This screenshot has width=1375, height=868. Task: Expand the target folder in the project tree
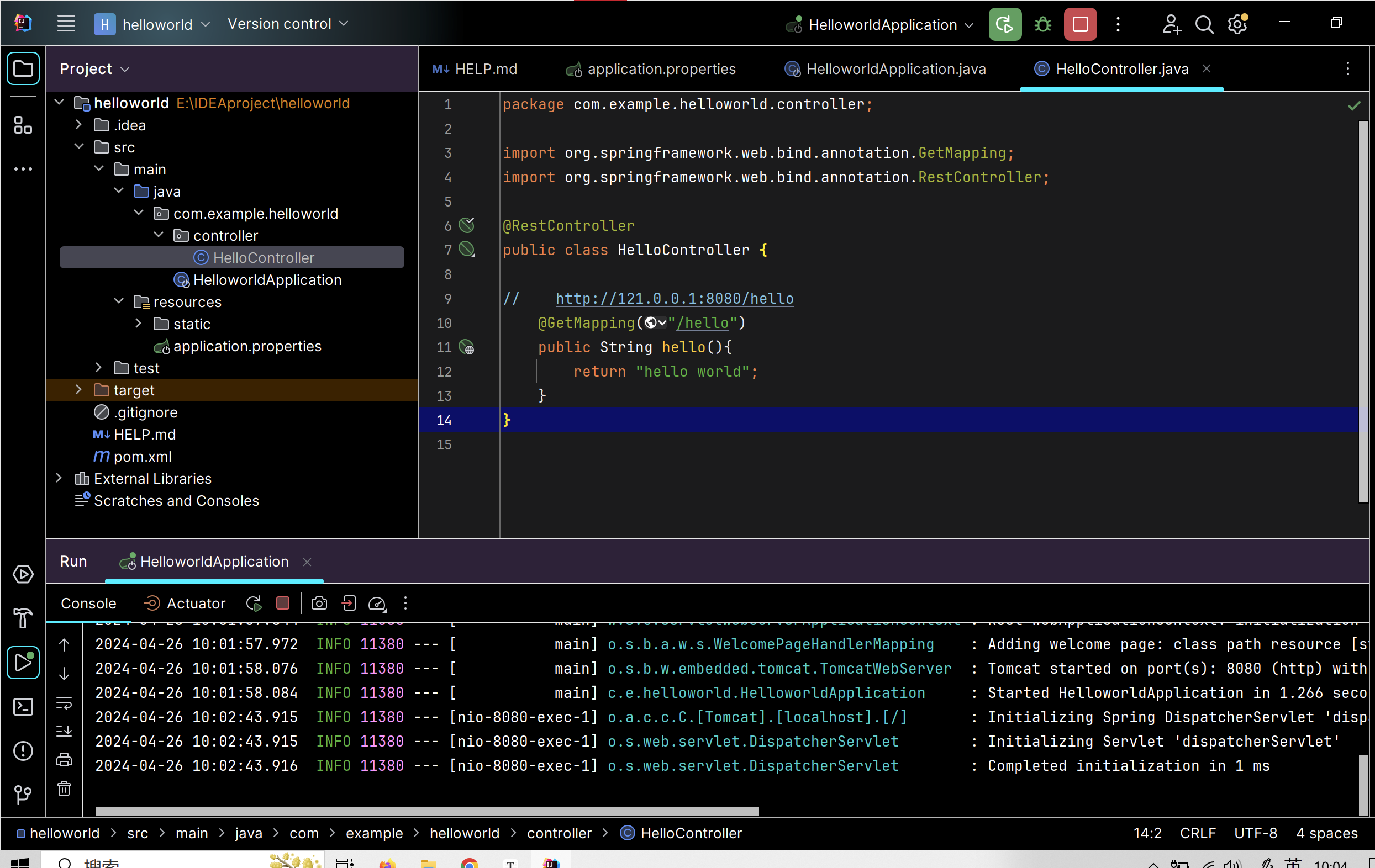pos(79,390)
